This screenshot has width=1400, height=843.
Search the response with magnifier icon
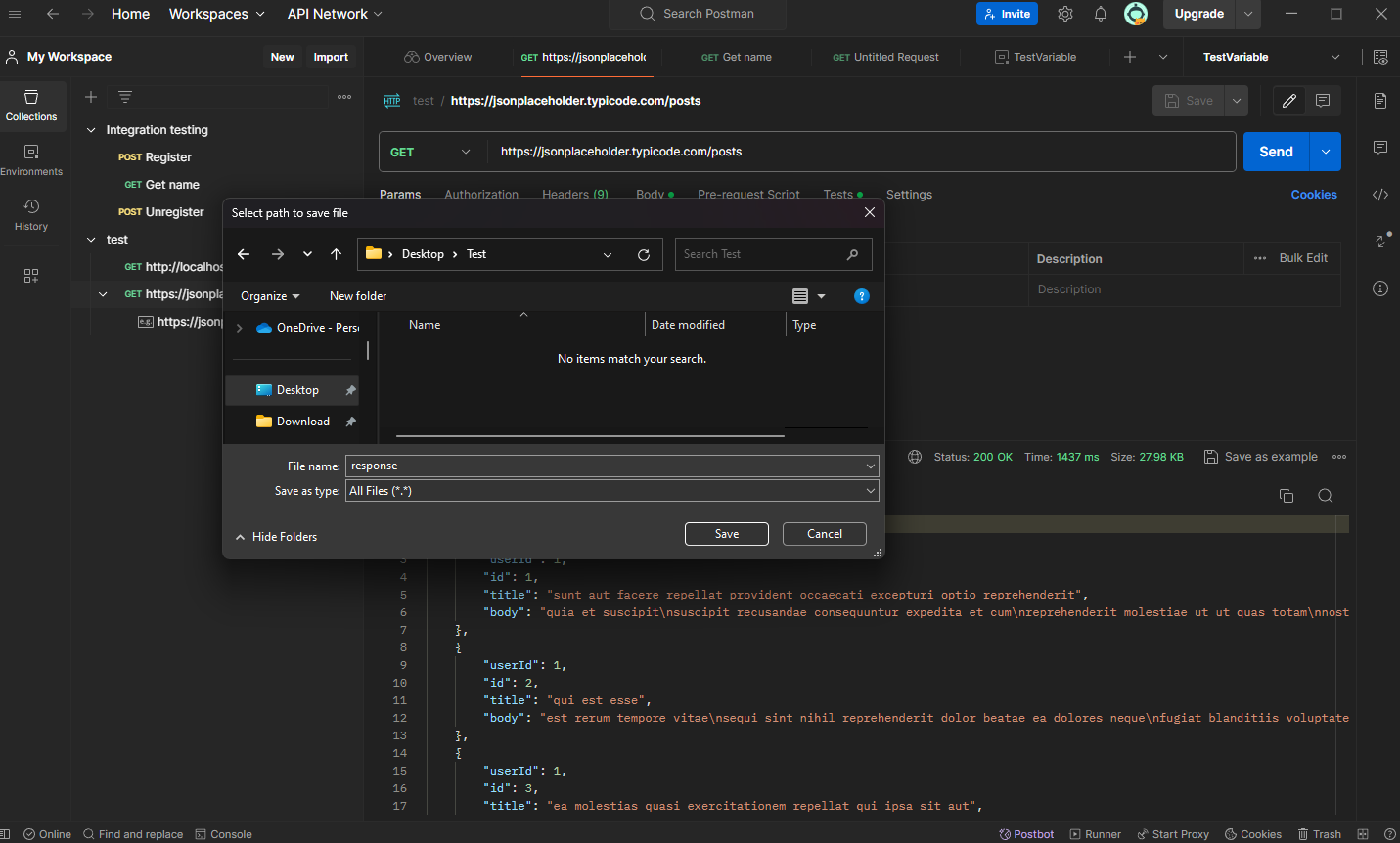(x=1326, y=496)
